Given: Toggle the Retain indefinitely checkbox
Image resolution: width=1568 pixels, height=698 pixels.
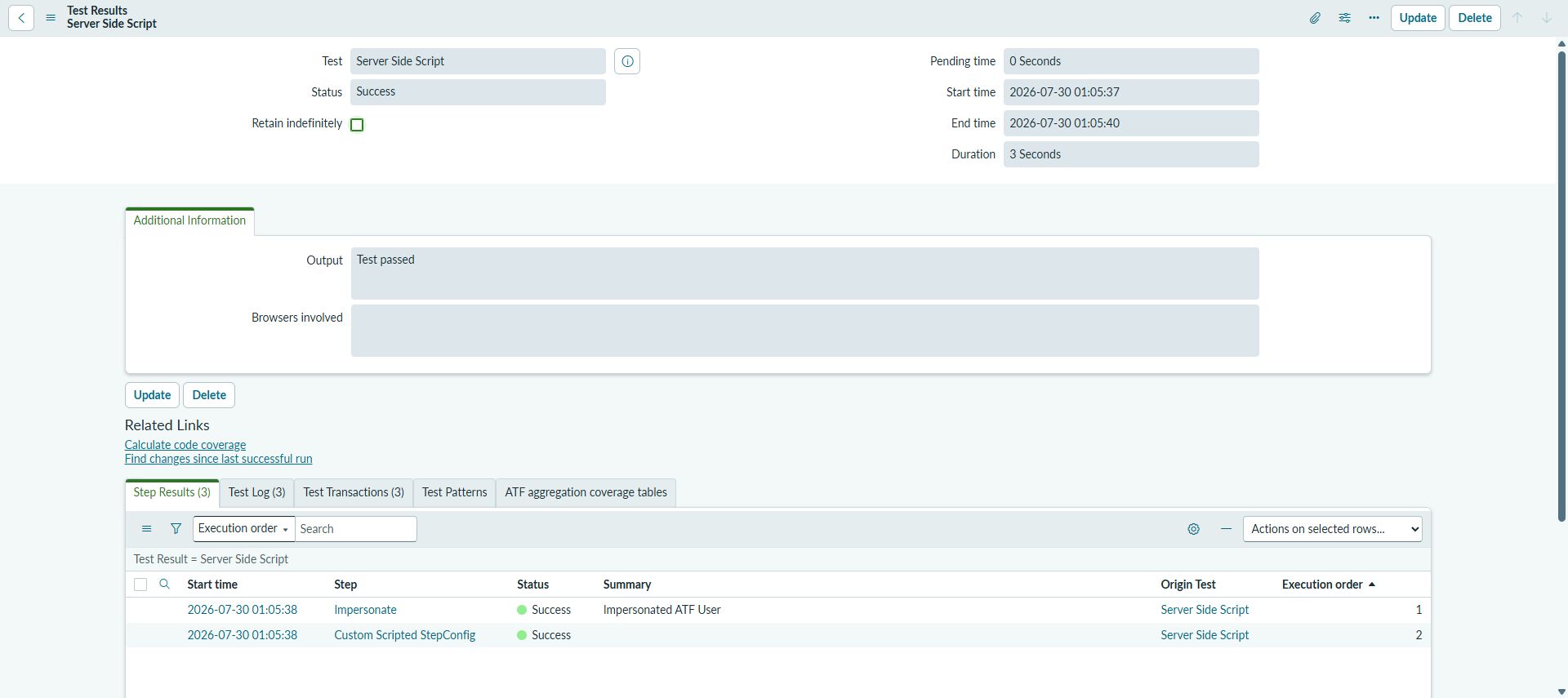Looking at the screenshot, I should coord(357,125).
